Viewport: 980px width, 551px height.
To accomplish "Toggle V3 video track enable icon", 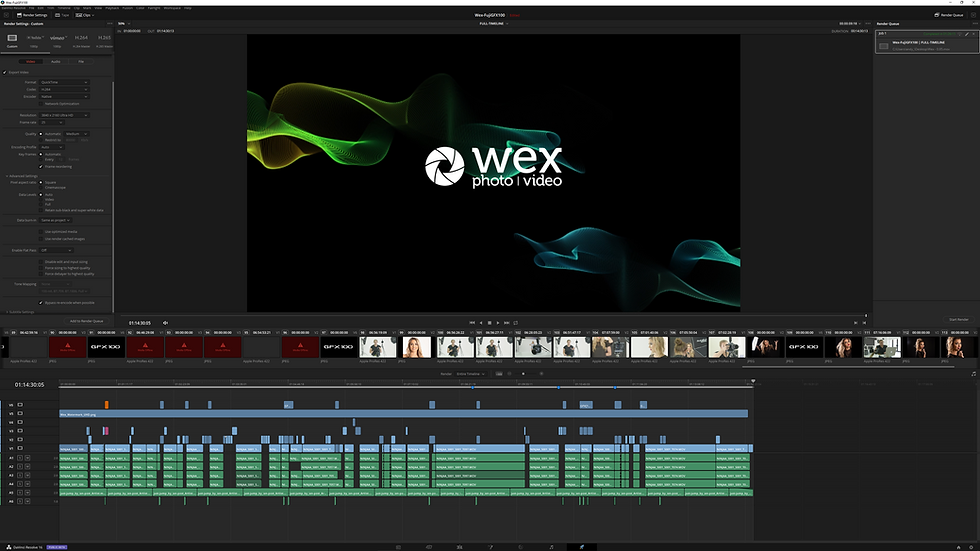I will pyautogui.click(x=20, y=431).
